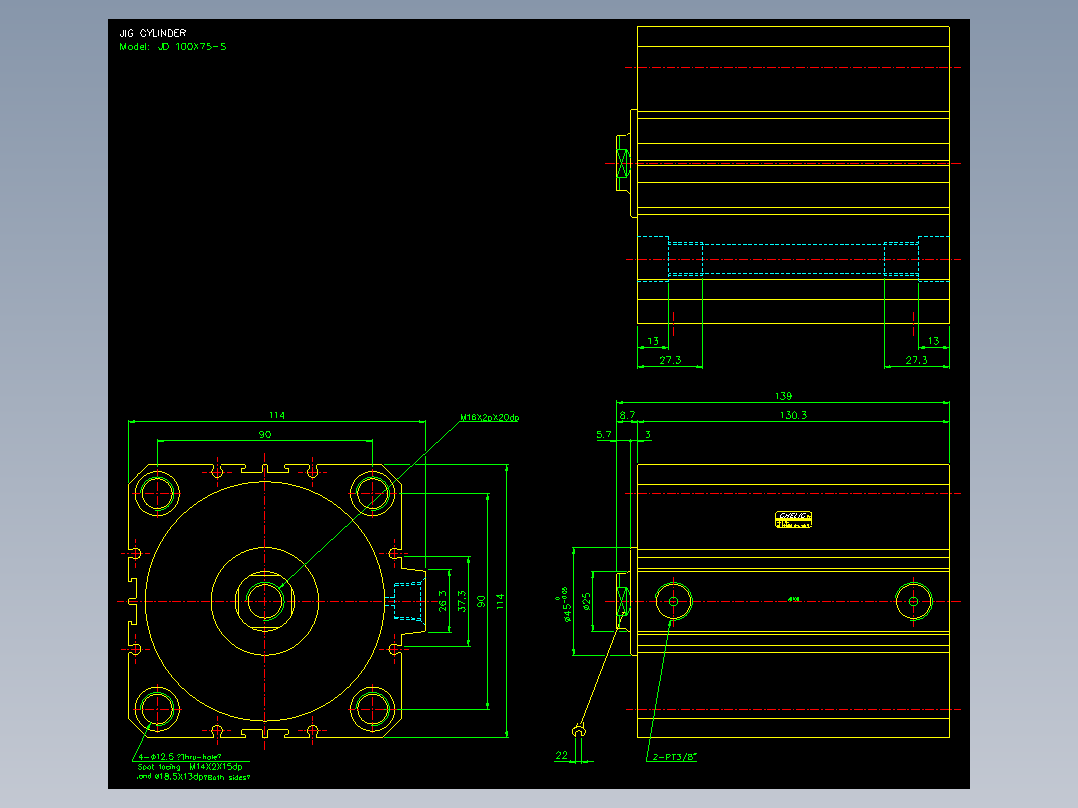Viewport: 1078px width, 808px height.
Task: Select the "8.7" dimension text
Action: tap(627, 415)
